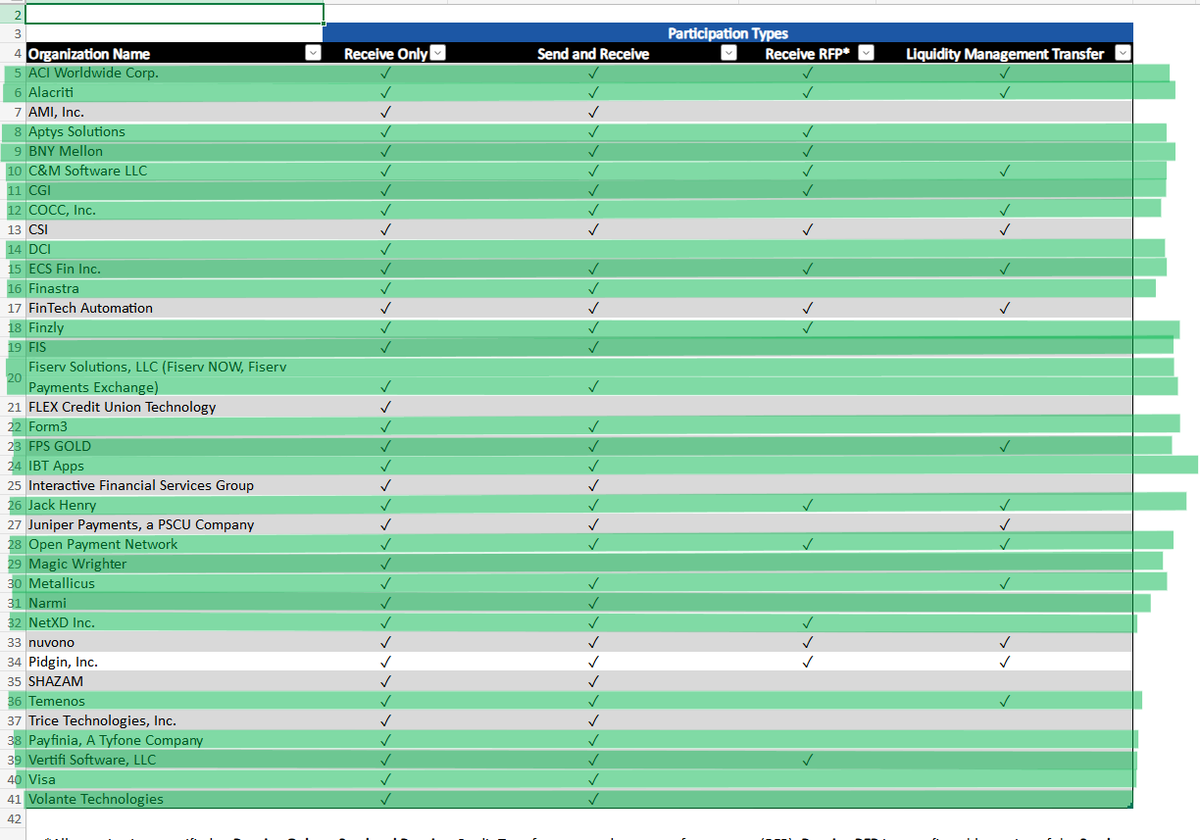
Task: Click the Receive RFP* checkmark for Pidgin, Inc.
Action: tap(807, 661)
